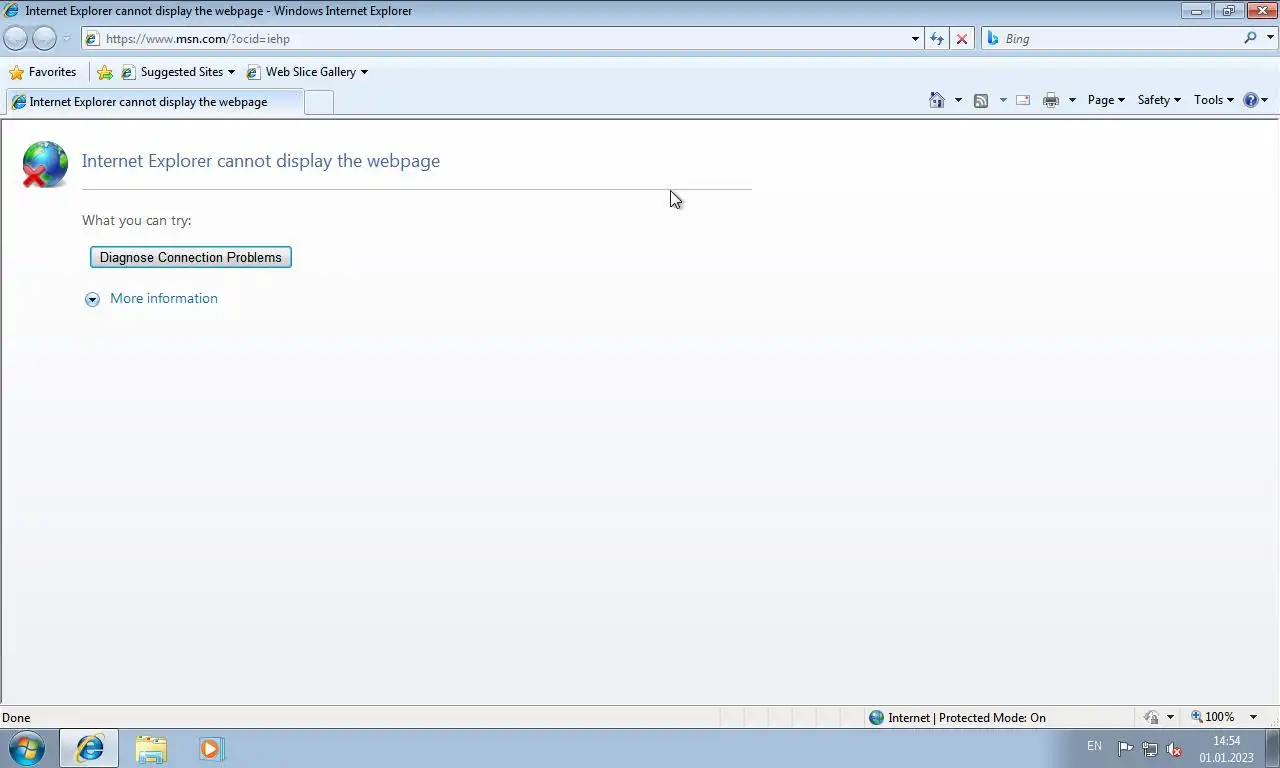
Task: Click the muted volume tray icon
Action: (1175, 749)
